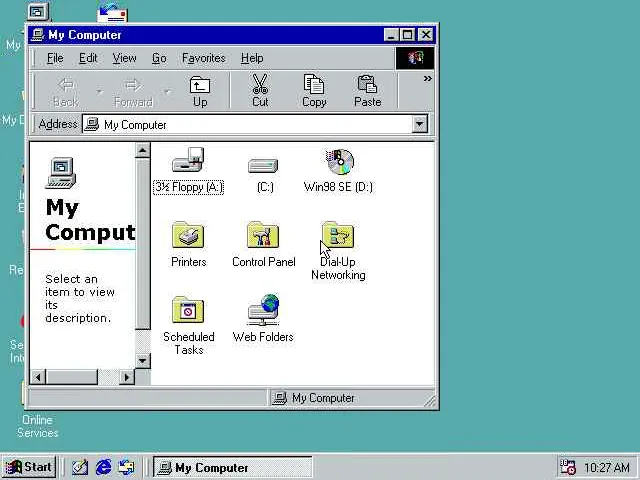Screen dimensions: 640x480
Task: Open the Go menu
Action: tap(159, 58)
